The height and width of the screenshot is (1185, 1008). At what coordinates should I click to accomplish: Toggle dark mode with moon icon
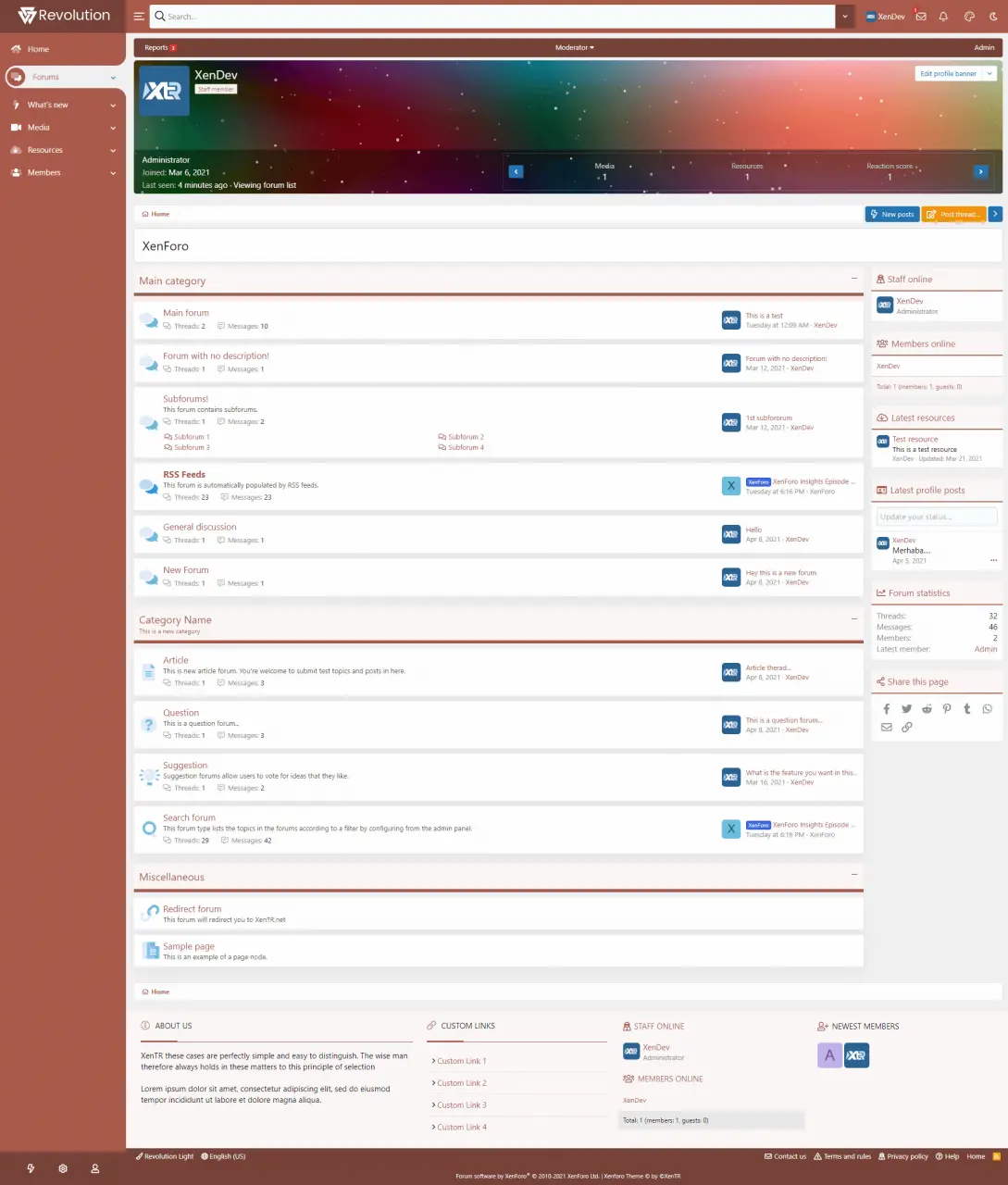point(993,17)
